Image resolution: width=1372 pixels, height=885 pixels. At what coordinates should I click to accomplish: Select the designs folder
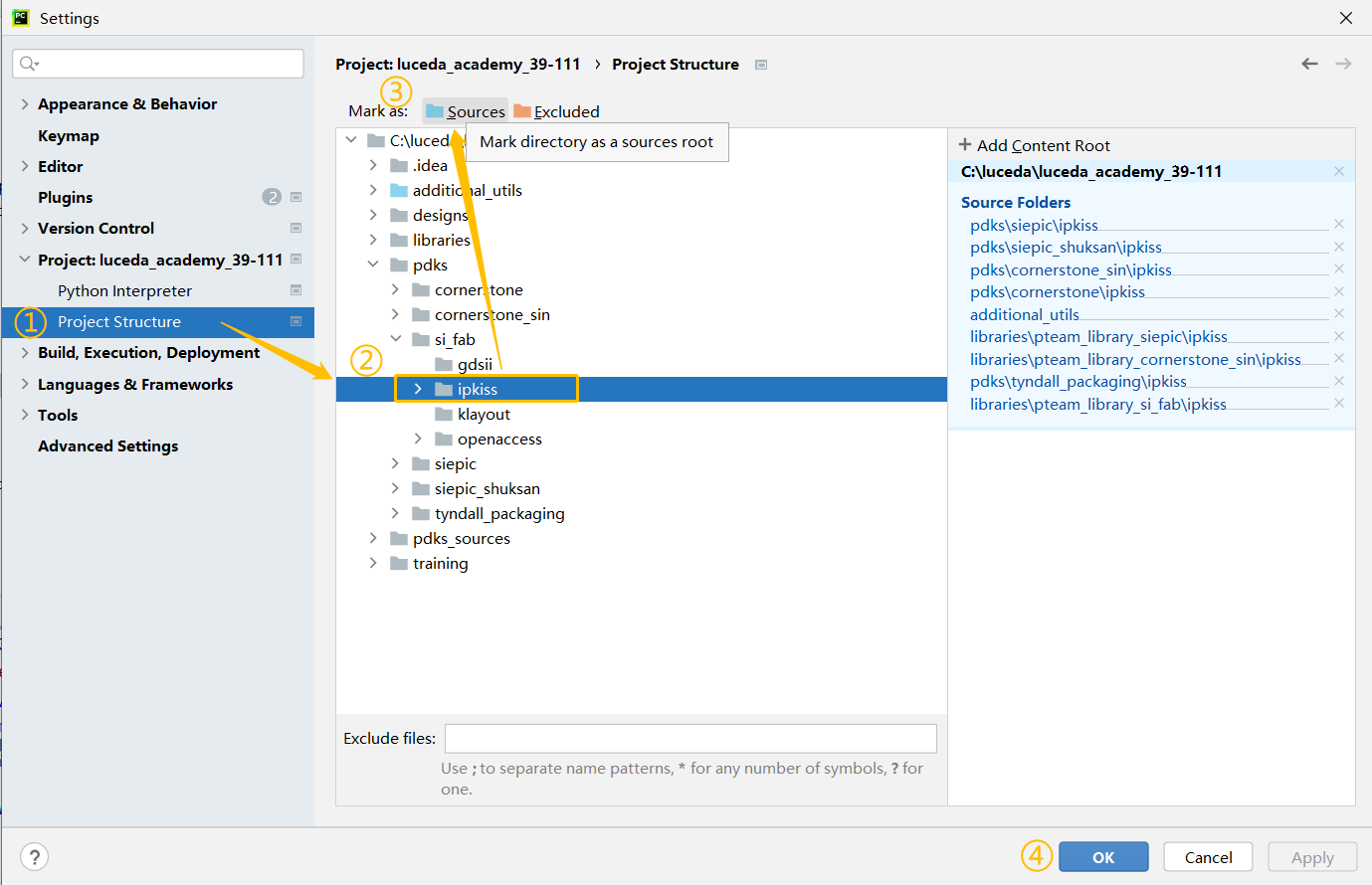tap(440, 215)
